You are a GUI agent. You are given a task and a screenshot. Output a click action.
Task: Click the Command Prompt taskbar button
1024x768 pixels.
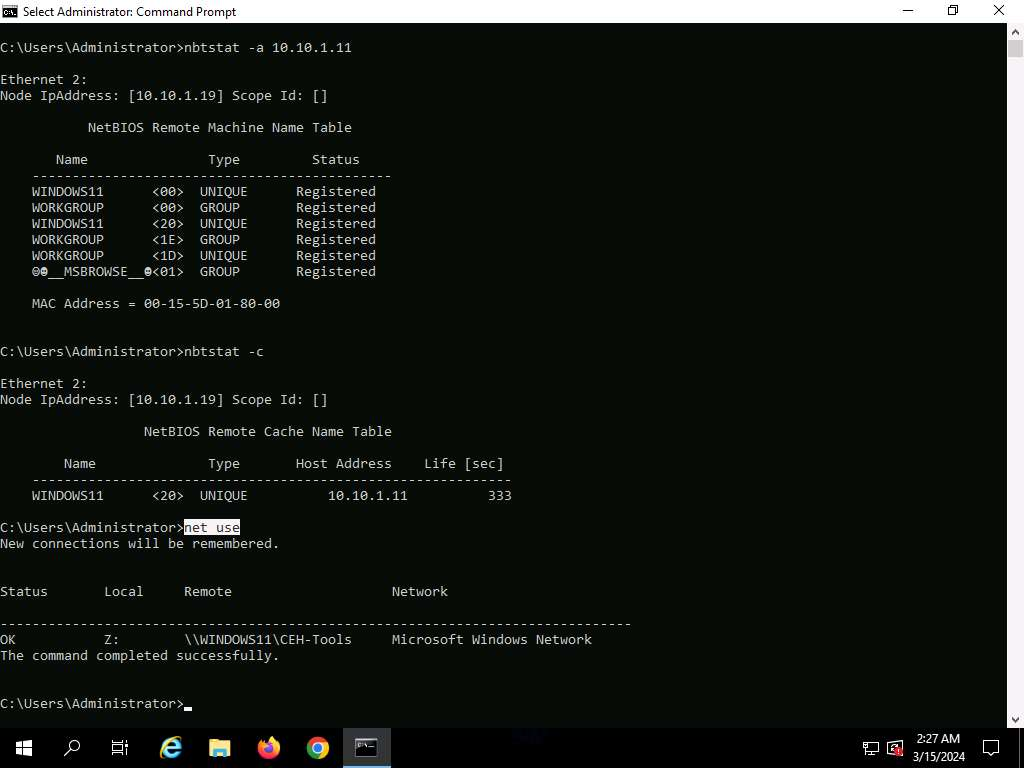click(x=366, y=747)
